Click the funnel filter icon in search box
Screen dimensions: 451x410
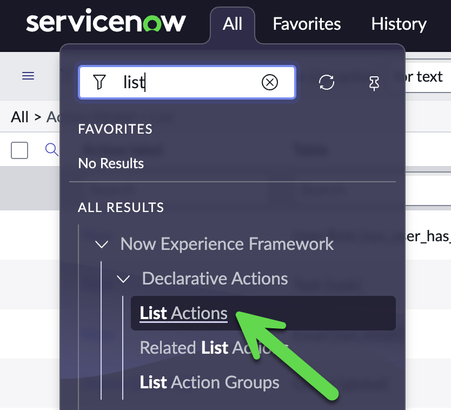pos(99,82)
